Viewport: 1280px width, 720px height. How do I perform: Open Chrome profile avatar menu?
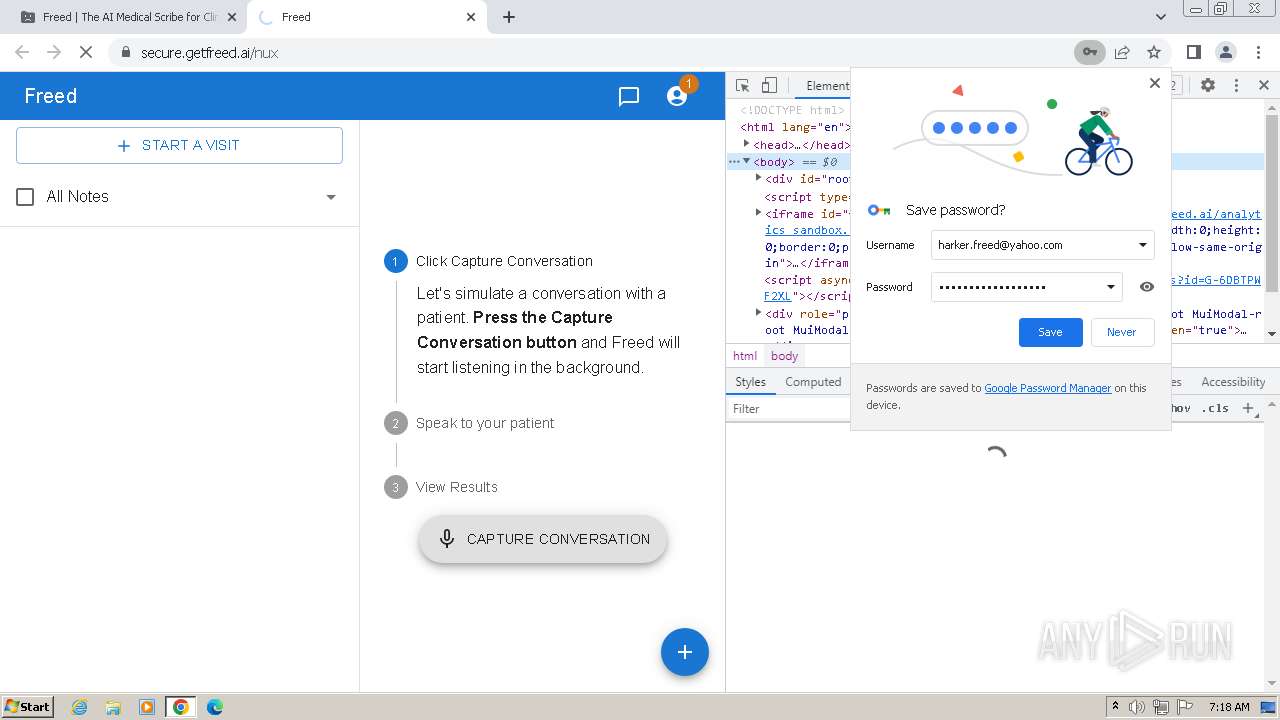click(1225, 52)
